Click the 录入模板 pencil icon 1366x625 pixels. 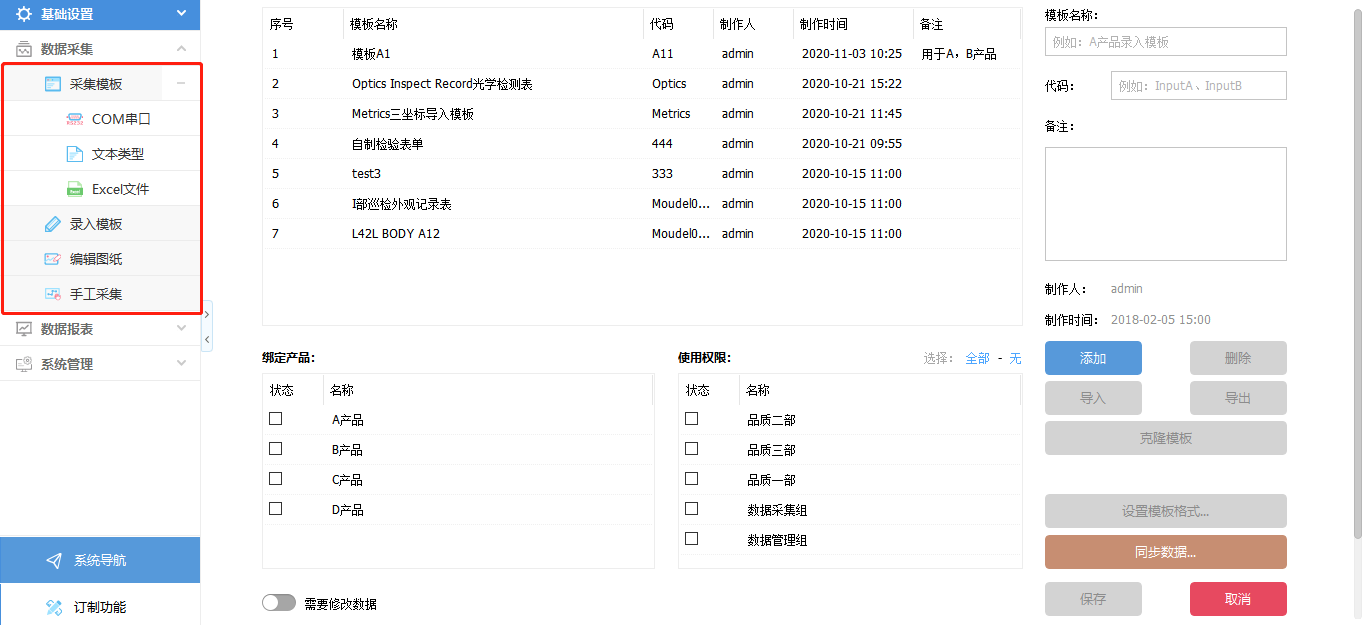click(53, 224)
